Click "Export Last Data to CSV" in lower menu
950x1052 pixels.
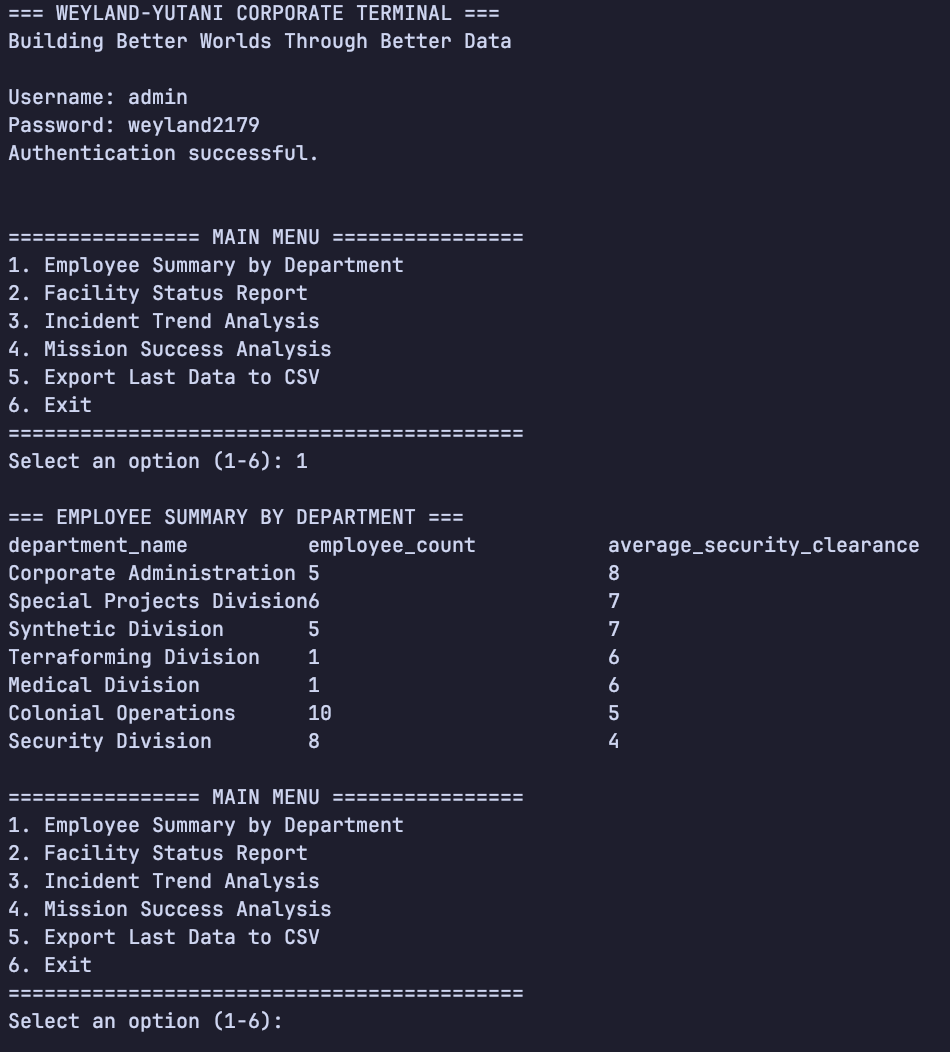click(x=182, y=937)
